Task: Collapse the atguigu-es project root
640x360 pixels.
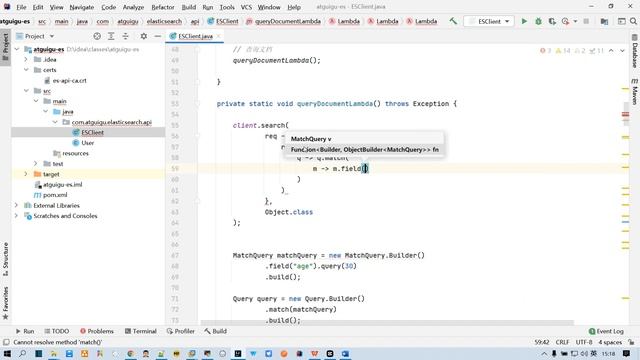Action: [17, 49]
